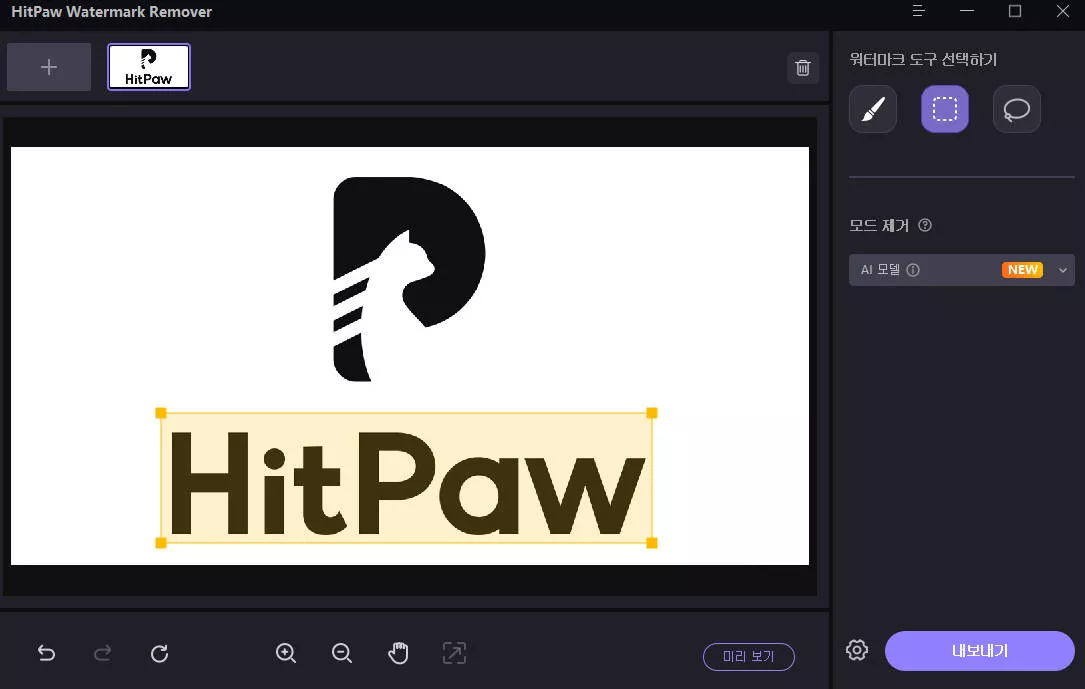Open the settings gear
Viewport: 1085px width, 689px height.
click(x=856, y=650)
